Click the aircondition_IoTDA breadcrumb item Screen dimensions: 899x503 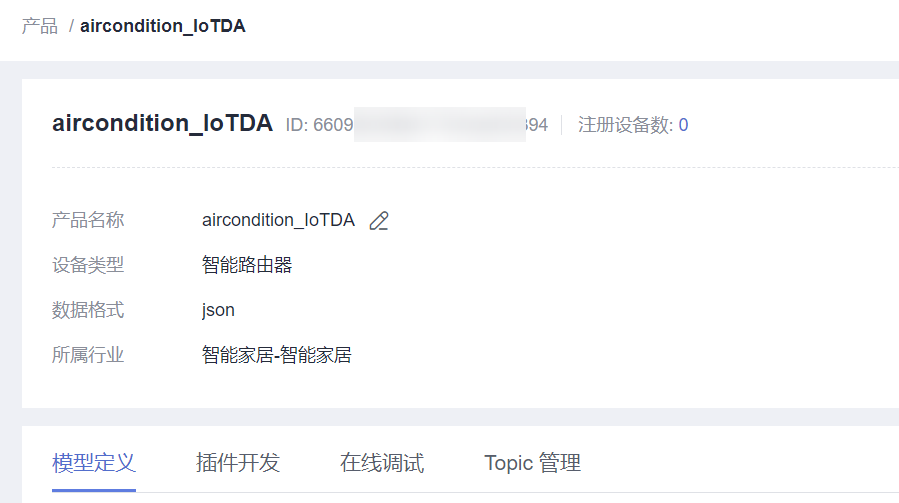[x=163, y=26]
